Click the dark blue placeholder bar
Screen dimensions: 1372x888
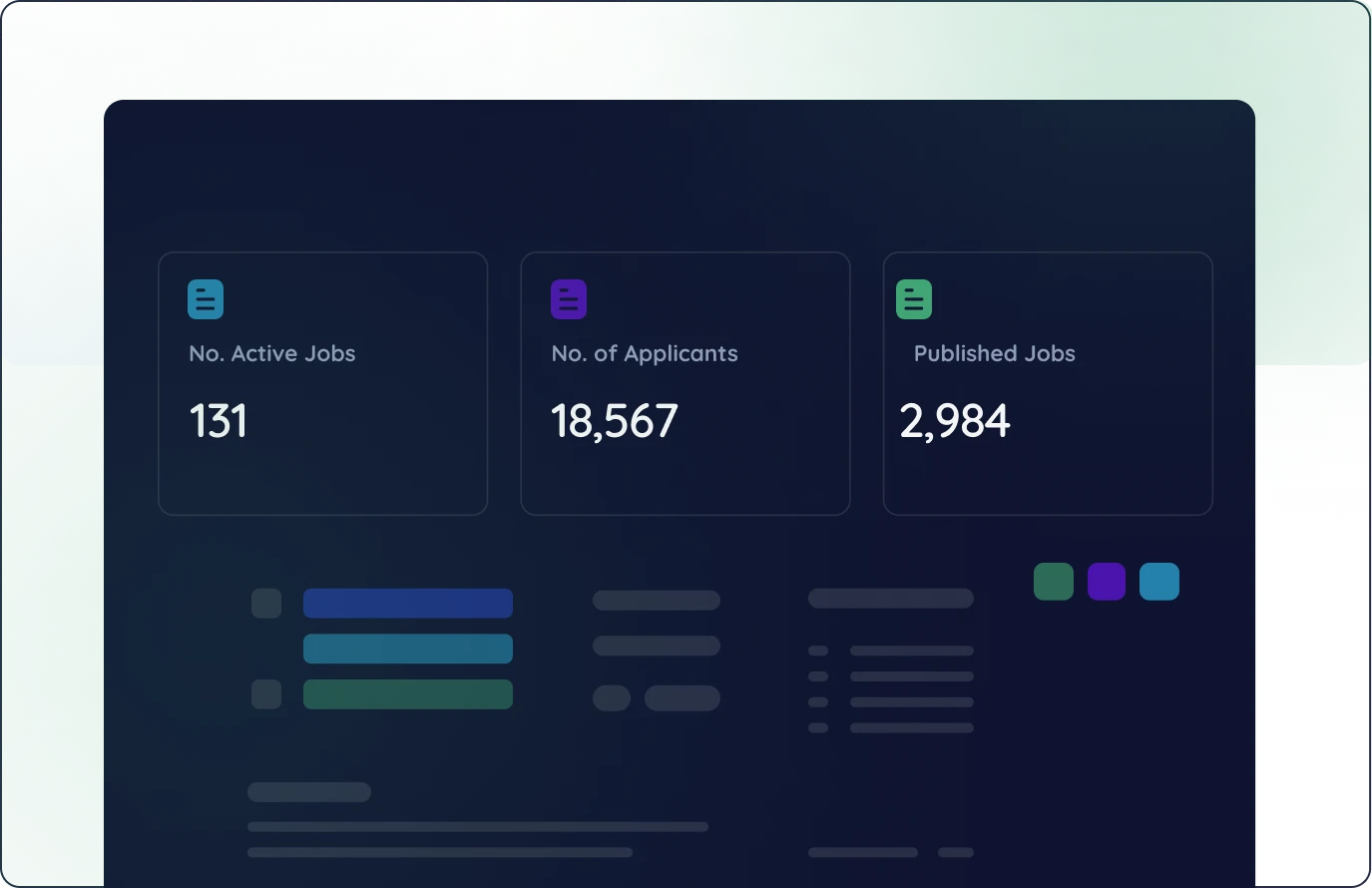point(408,604)
